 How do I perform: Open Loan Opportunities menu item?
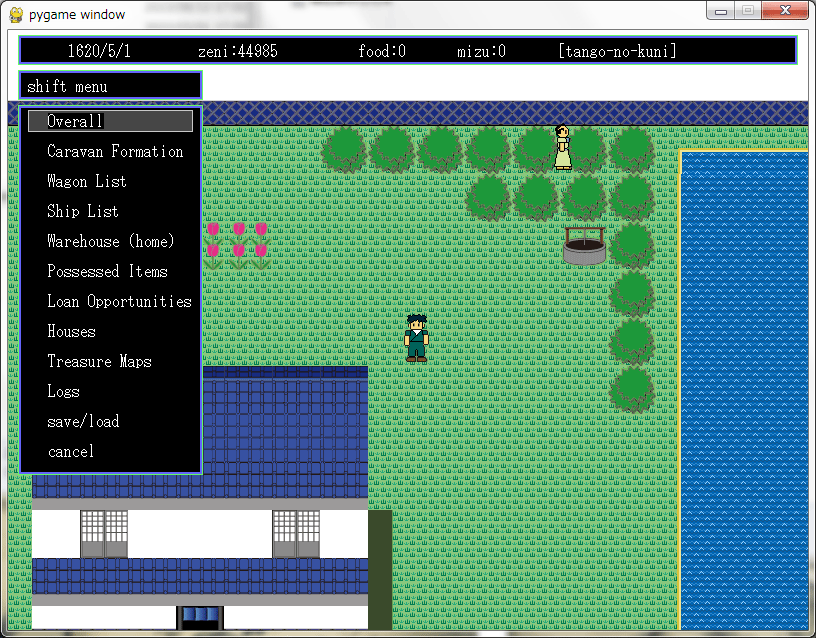[x=119, y=301]
